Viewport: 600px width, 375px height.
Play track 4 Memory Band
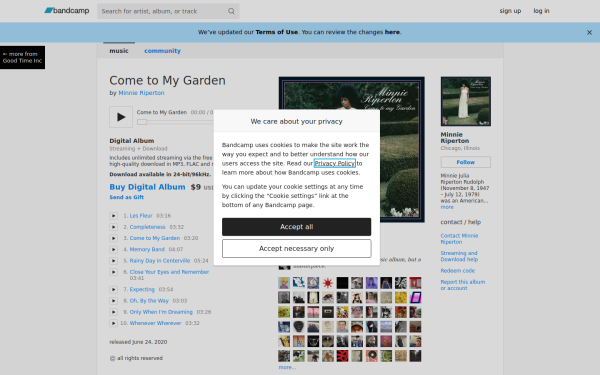(x=113, y=249)
